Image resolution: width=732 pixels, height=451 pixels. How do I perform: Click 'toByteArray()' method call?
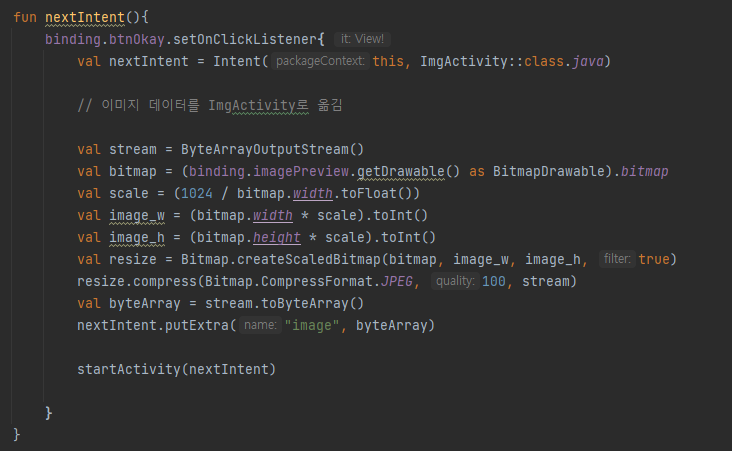click(312, 303)
